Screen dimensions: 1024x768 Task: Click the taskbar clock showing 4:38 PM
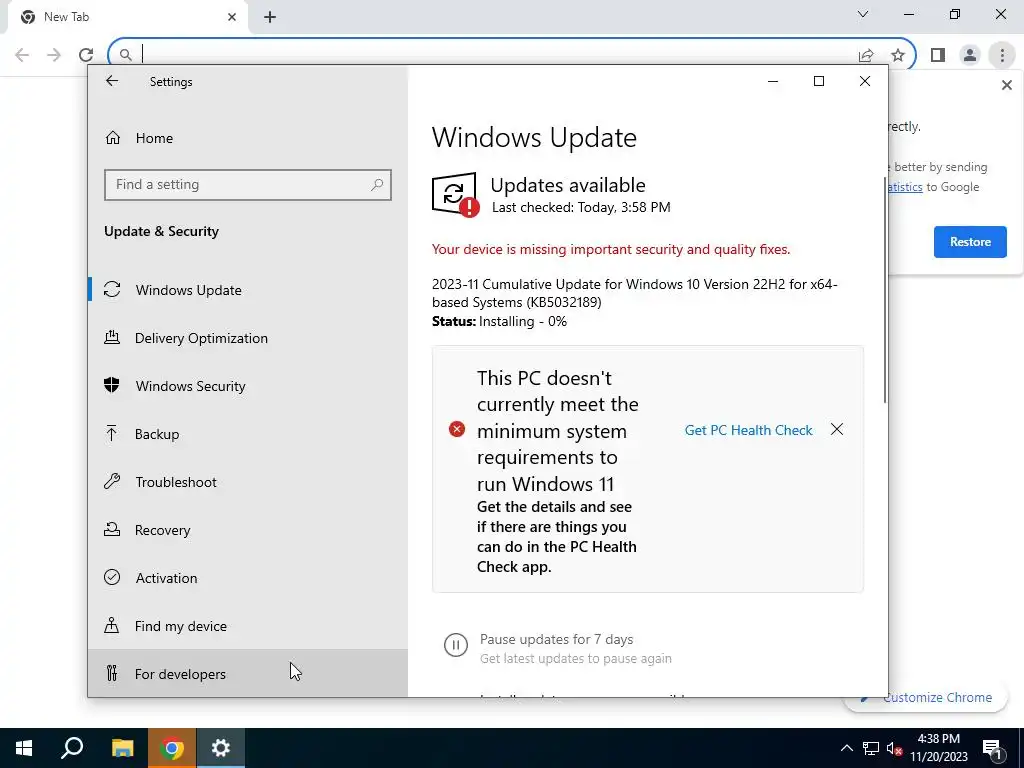pyautogui.click(x=938, y=748)
